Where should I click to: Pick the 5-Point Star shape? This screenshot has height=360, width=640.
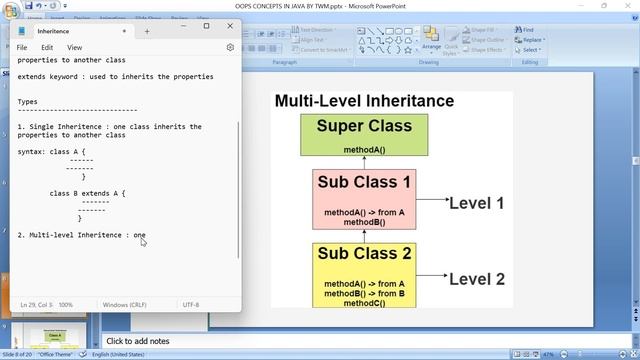[x=408, y=50]
